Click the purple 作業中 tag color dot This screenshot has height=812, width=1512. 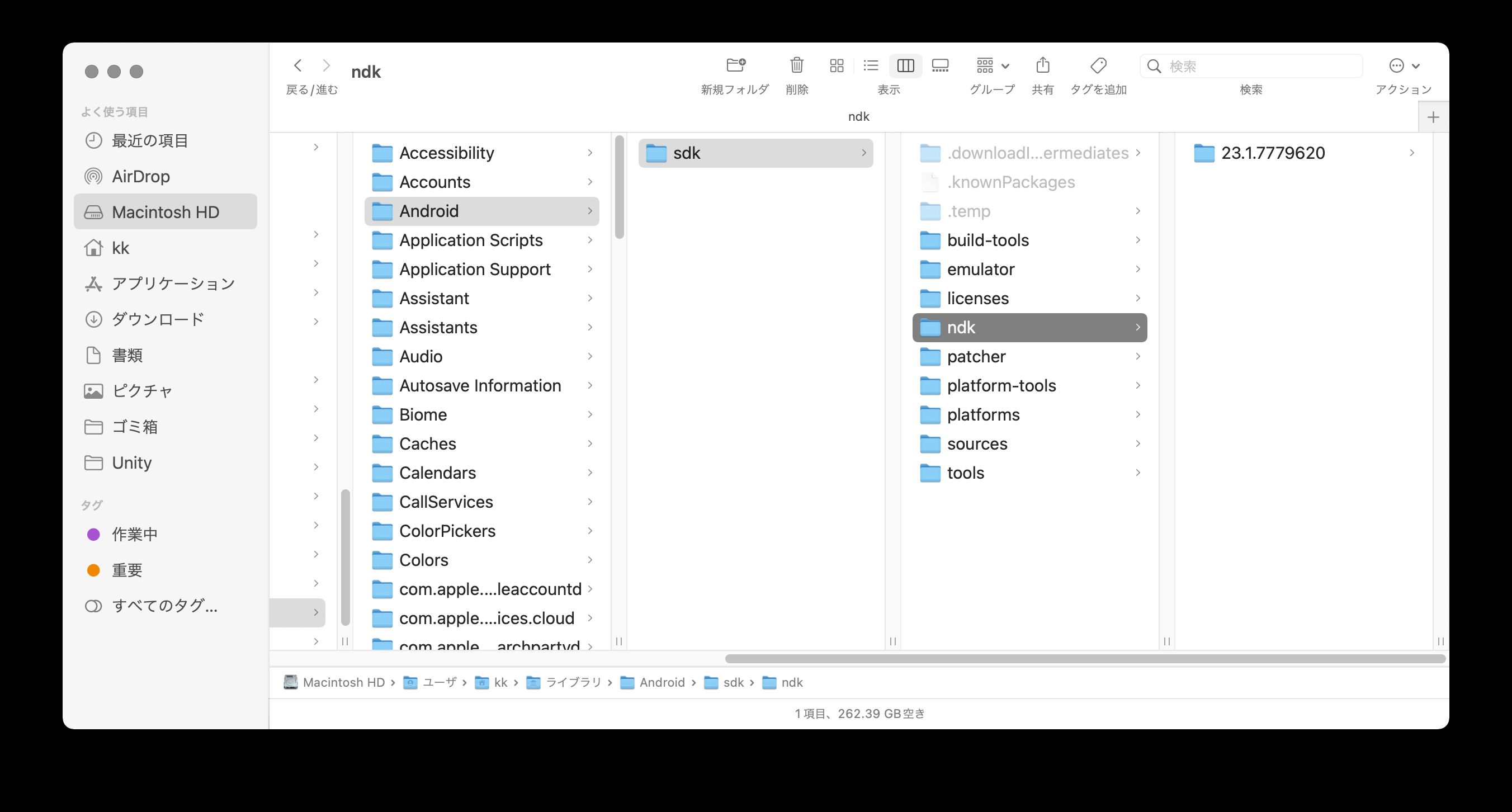pos(93,534)
